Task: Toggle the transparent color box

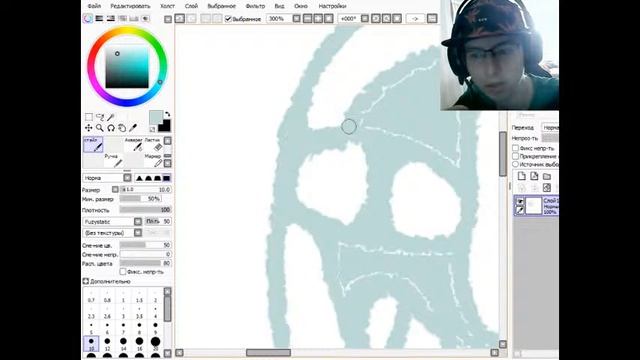Action: (x=152, y=129)
